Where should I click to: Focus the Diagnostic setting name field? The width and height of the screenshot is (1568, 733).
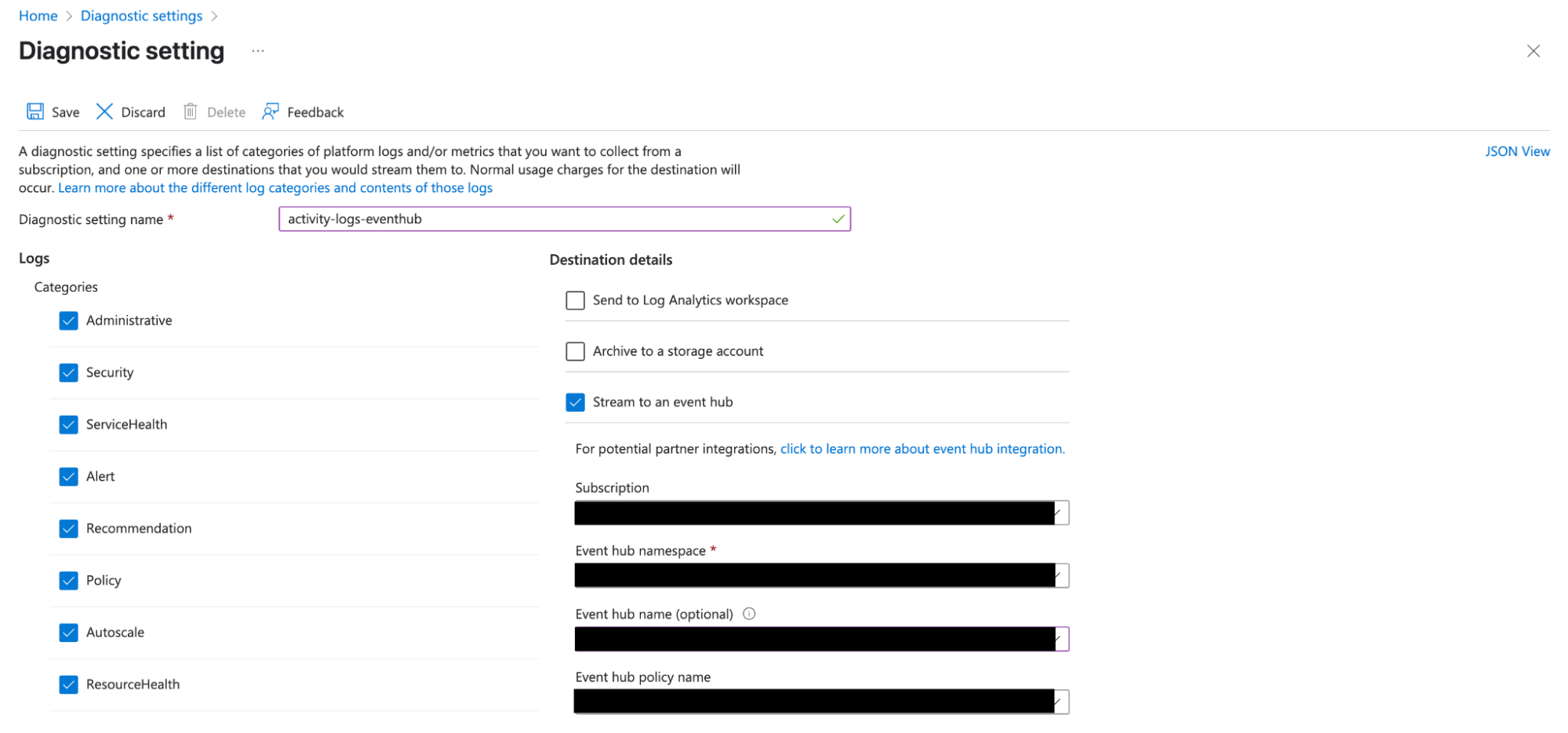(x=565, y=219)
